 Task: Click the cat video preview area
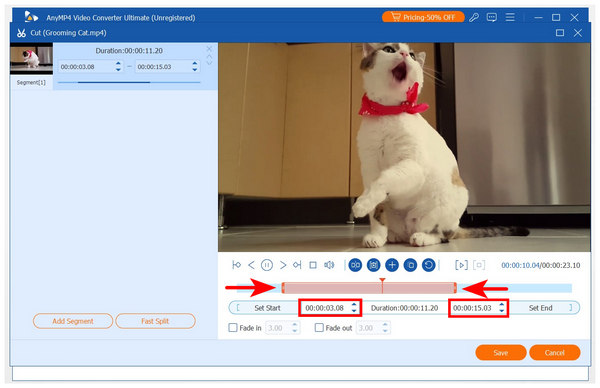404,147
